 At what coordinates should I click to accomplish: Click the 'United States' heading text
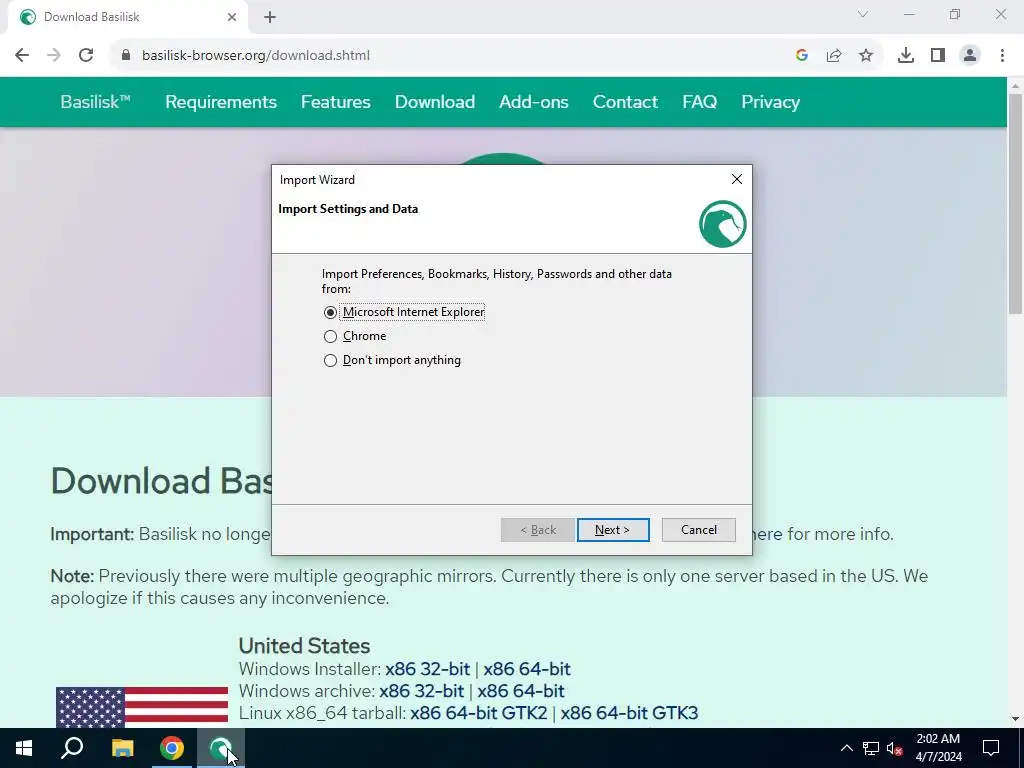pos(304,646)
